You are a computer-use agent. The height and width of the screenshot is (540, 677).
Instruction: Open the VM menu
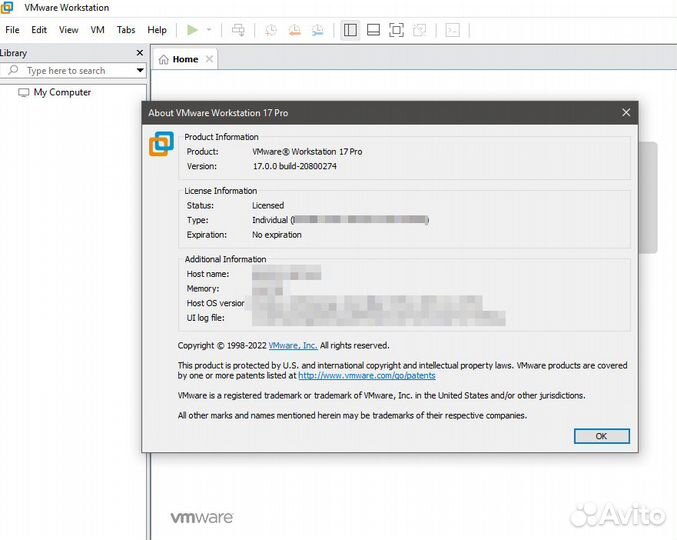[98, 30]
